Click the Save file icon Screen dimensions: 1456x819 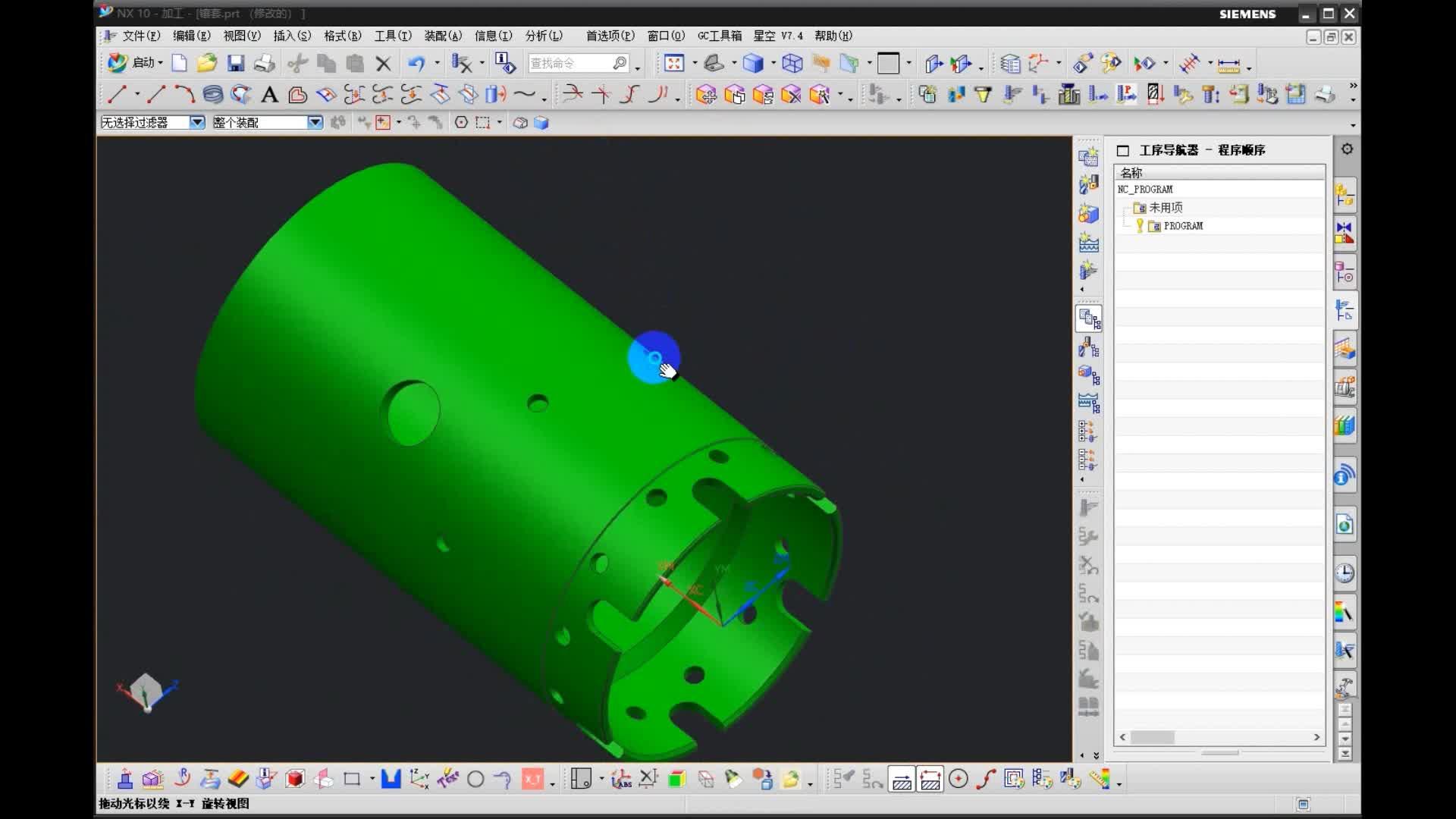[x=236, y=64]
